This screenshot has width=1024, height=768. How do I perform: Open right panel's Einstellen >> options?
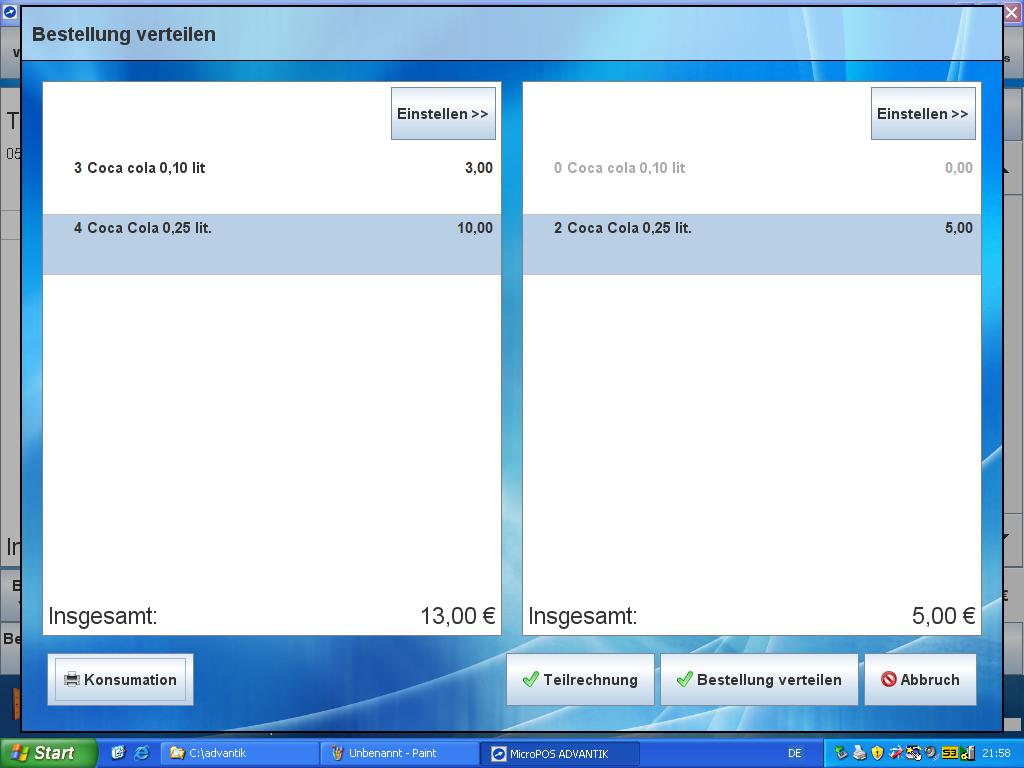[922, 114]
